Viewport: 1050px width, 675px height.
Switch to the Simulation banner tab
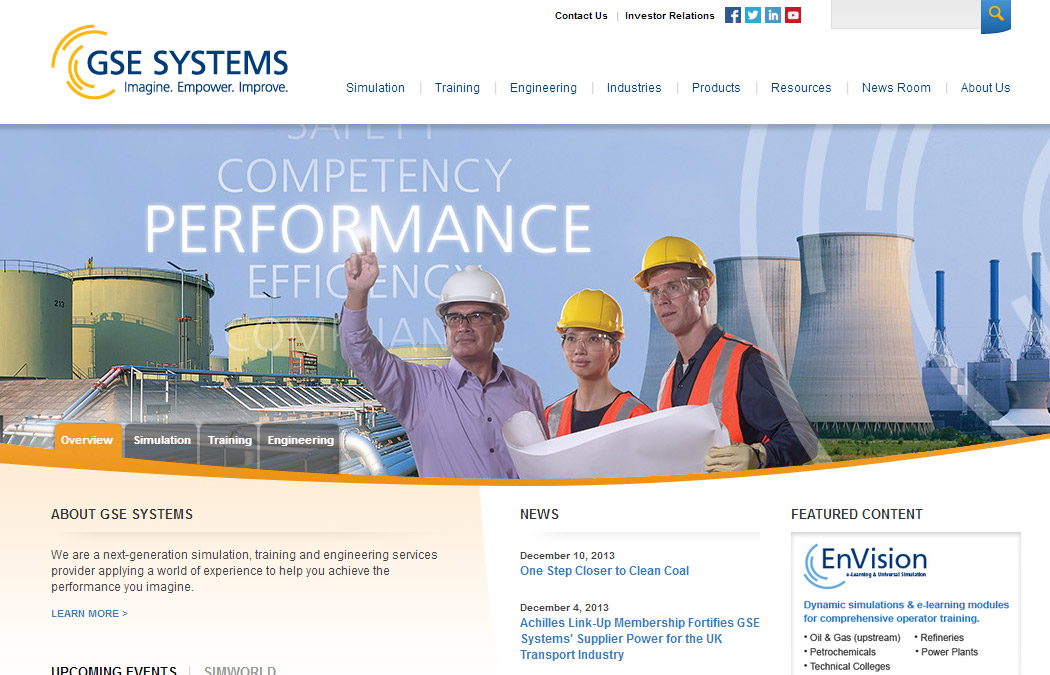pyautogui.click(x=162, y=441)
